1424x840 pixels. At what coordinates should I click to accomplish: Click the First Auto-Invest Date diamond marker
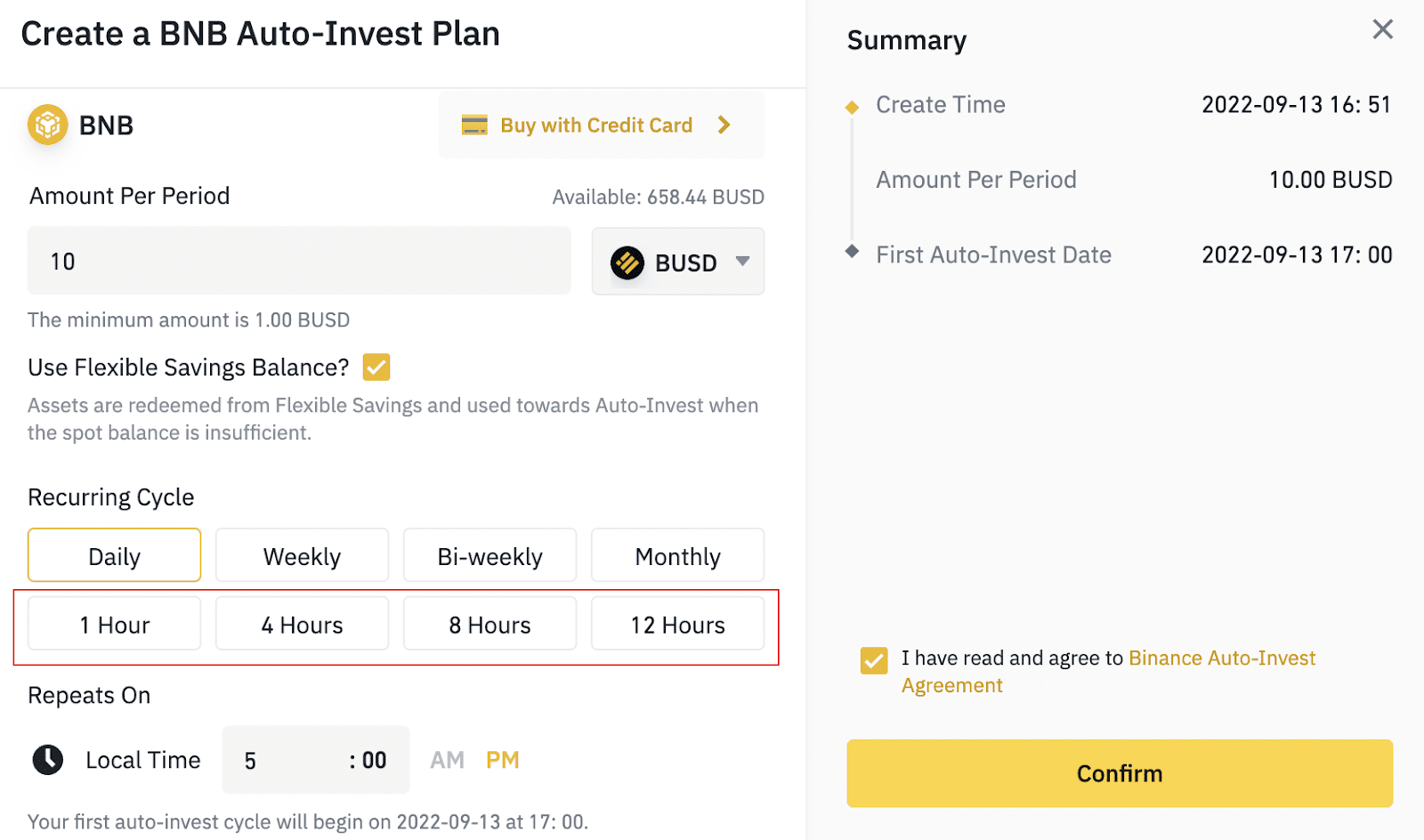pos(852,252)
